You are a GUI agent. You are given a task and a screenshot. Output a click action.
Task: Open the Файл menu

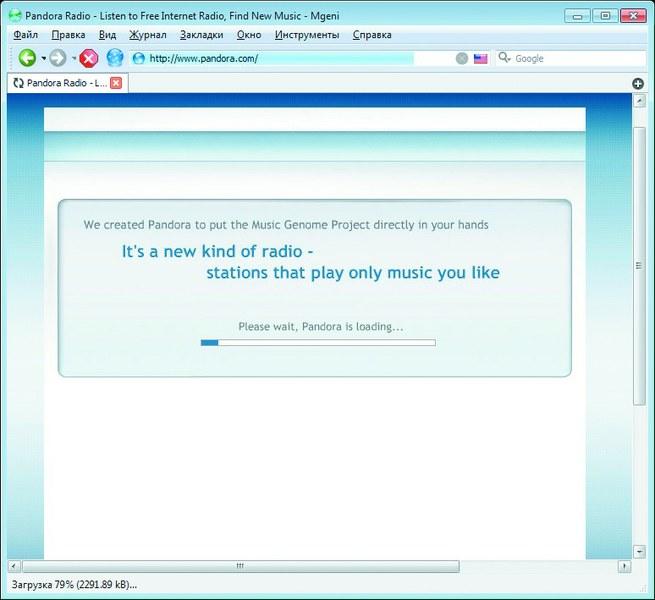click(x=26, y=35)
